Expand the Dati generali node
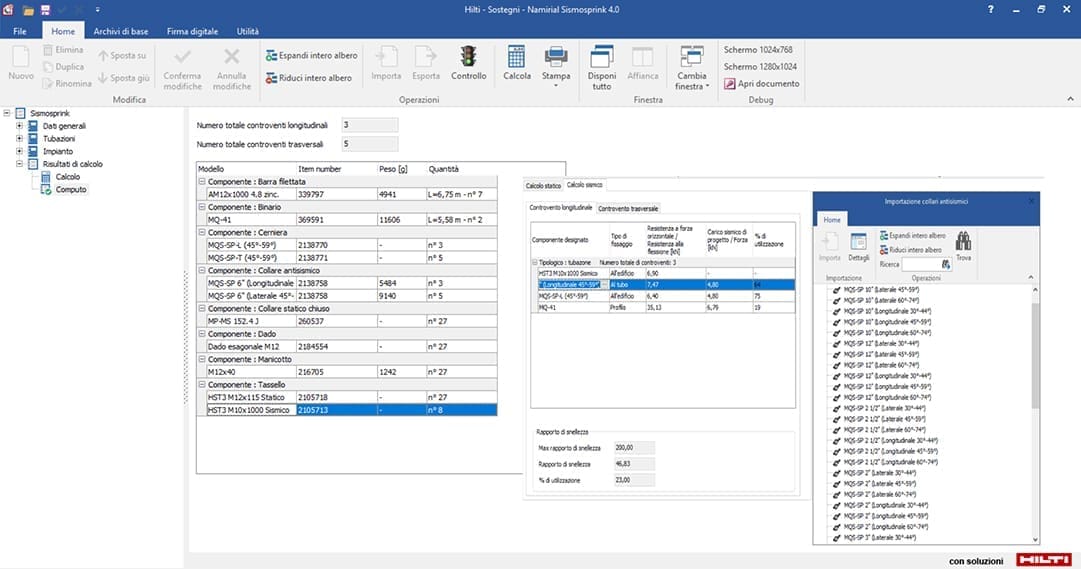This screenshot has width=1081, height=569. pyautogui.click(x=19, y=126)
